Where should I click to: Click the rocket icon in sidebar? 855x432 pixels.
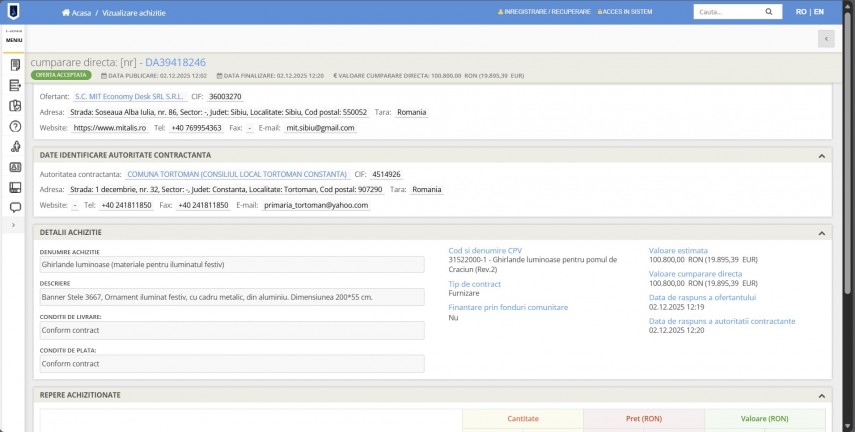click(15, 147)
